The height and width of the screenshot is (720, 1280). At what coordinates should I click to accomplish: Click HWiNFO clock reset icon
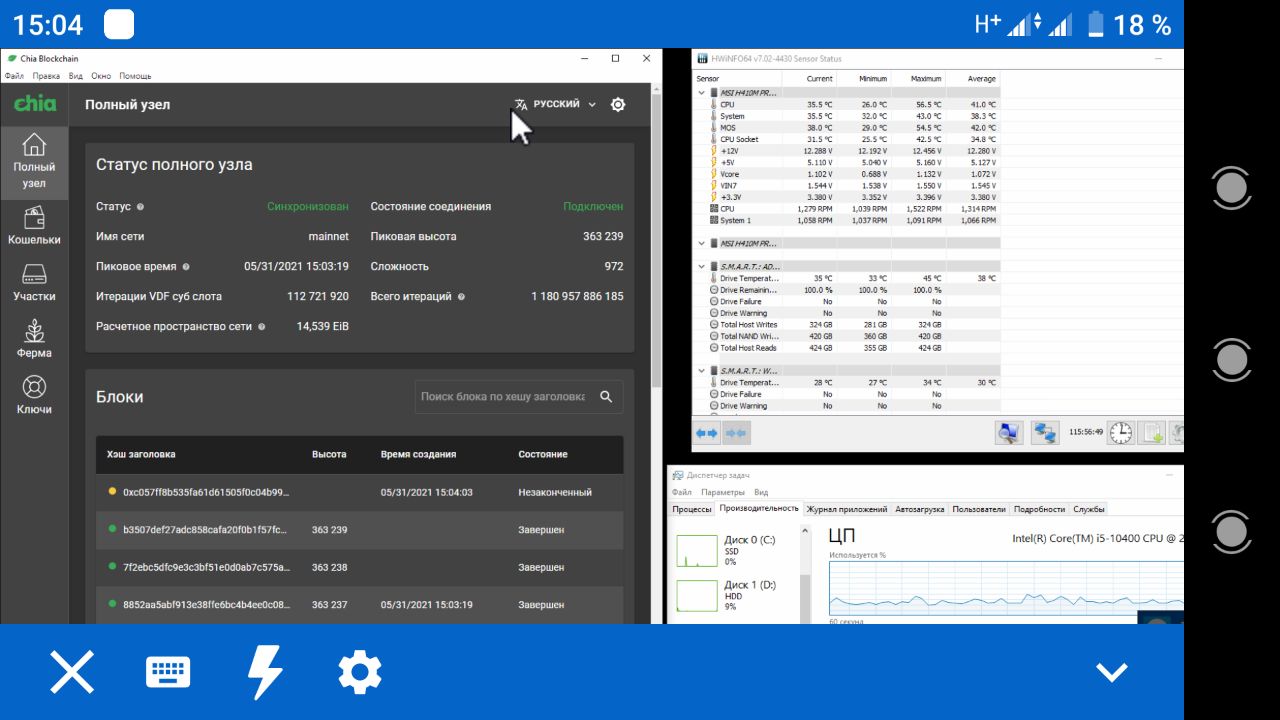coord(1121,432)
